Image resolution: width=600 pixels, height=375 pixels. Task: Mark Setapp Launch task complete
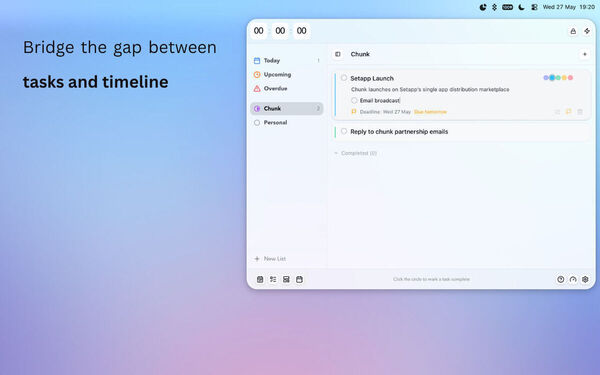pos(344,78)
